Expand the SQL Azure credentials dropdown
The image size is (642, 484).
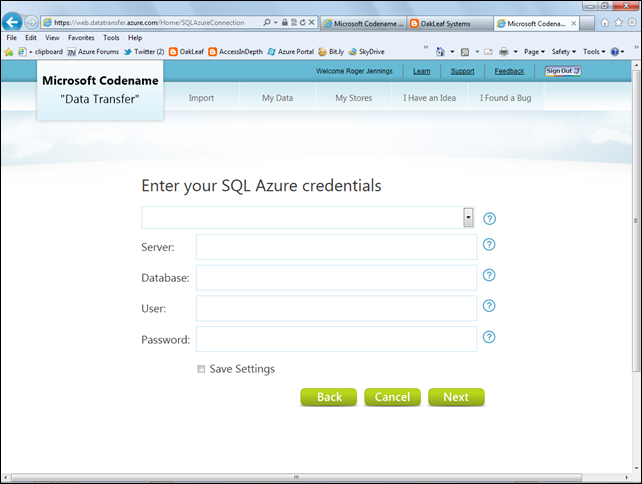(x=468, y=218)
